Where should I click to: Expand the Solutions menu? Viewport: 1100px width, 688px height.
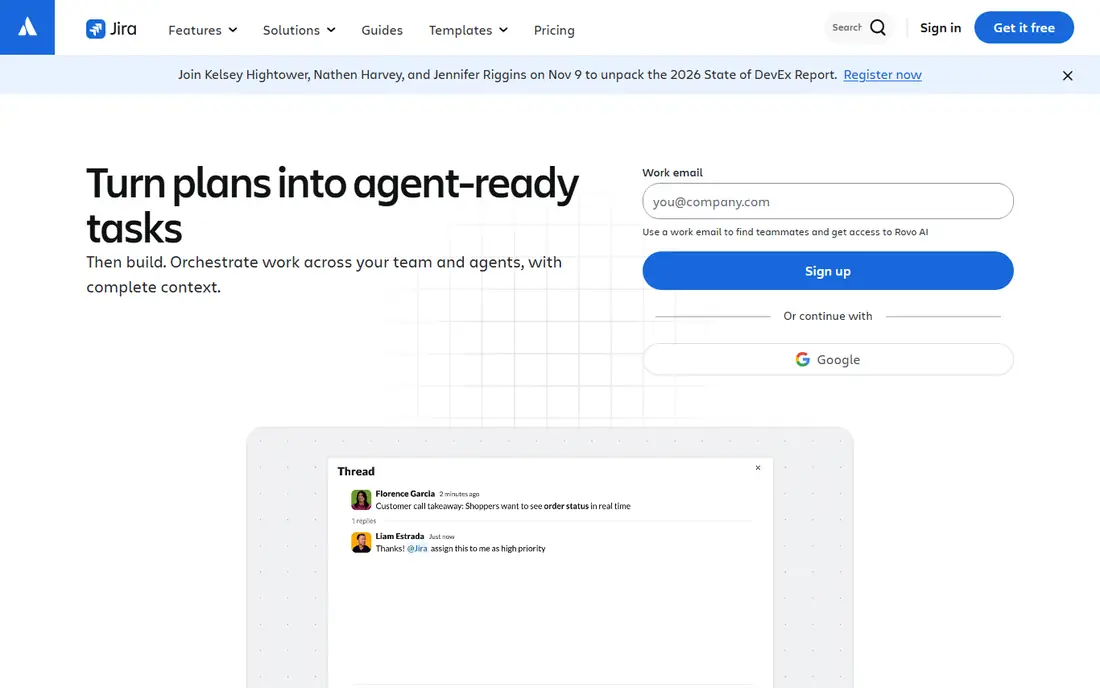tap(299, 30)
